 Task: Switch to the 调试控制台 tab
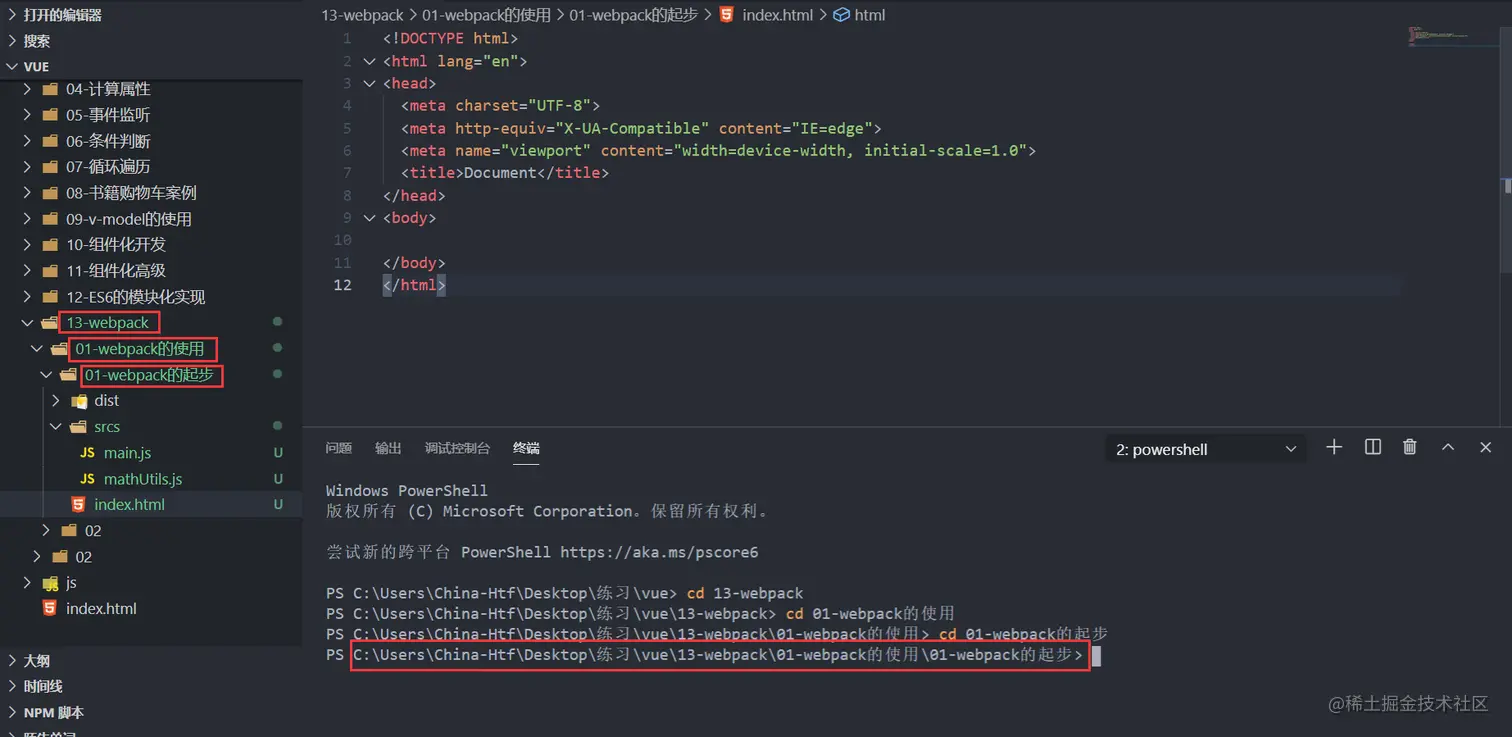(458, 448)
